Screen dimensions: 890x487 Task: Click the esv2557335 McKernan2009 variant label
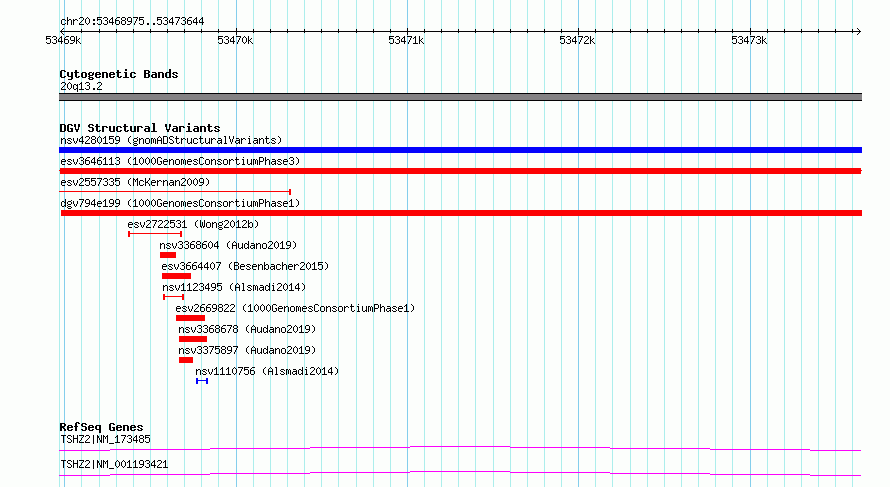pyautogui.click(x=135, y=182)
